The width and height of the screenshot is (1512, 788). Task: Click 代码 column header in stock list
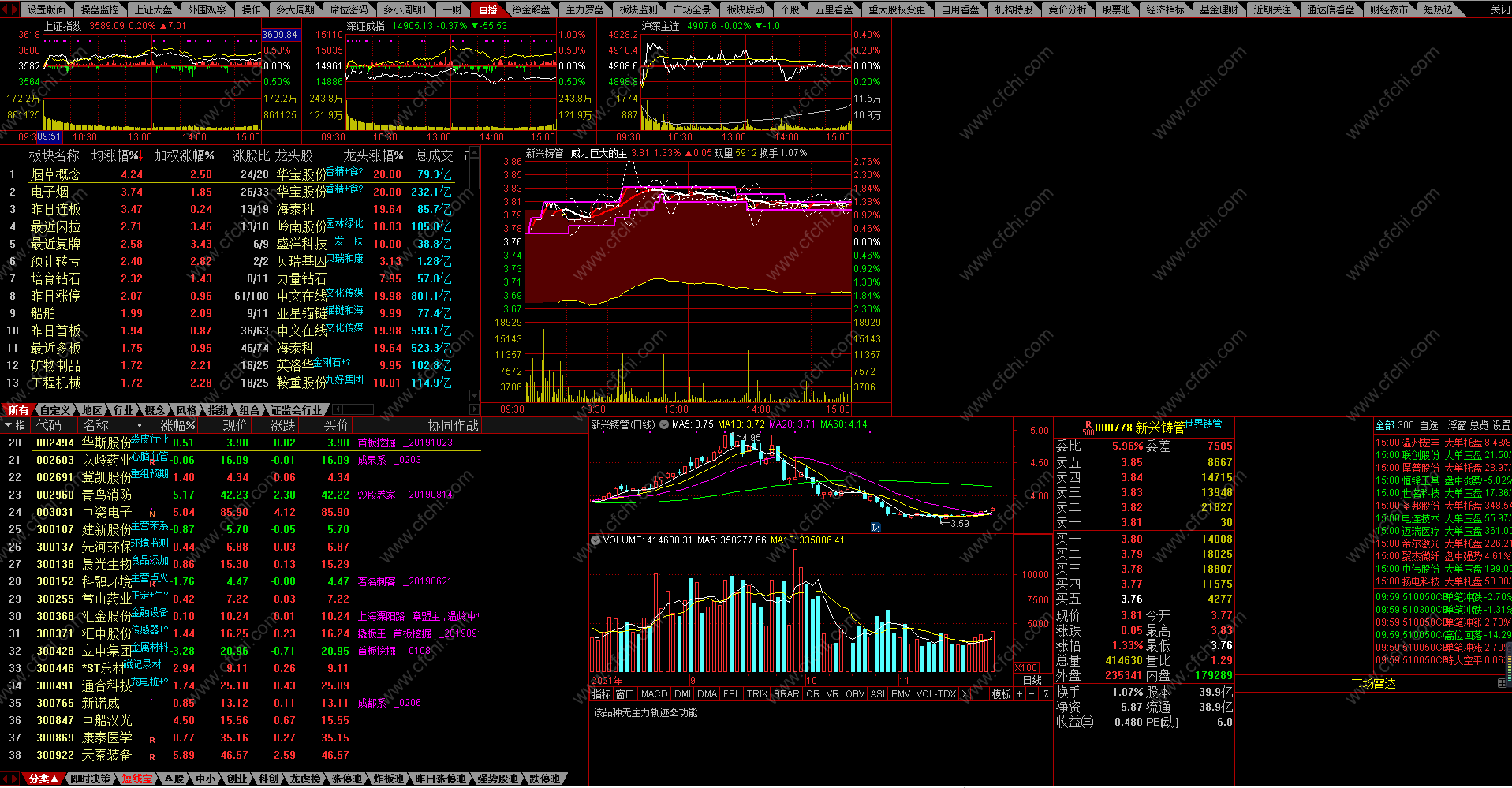[48, 426]
